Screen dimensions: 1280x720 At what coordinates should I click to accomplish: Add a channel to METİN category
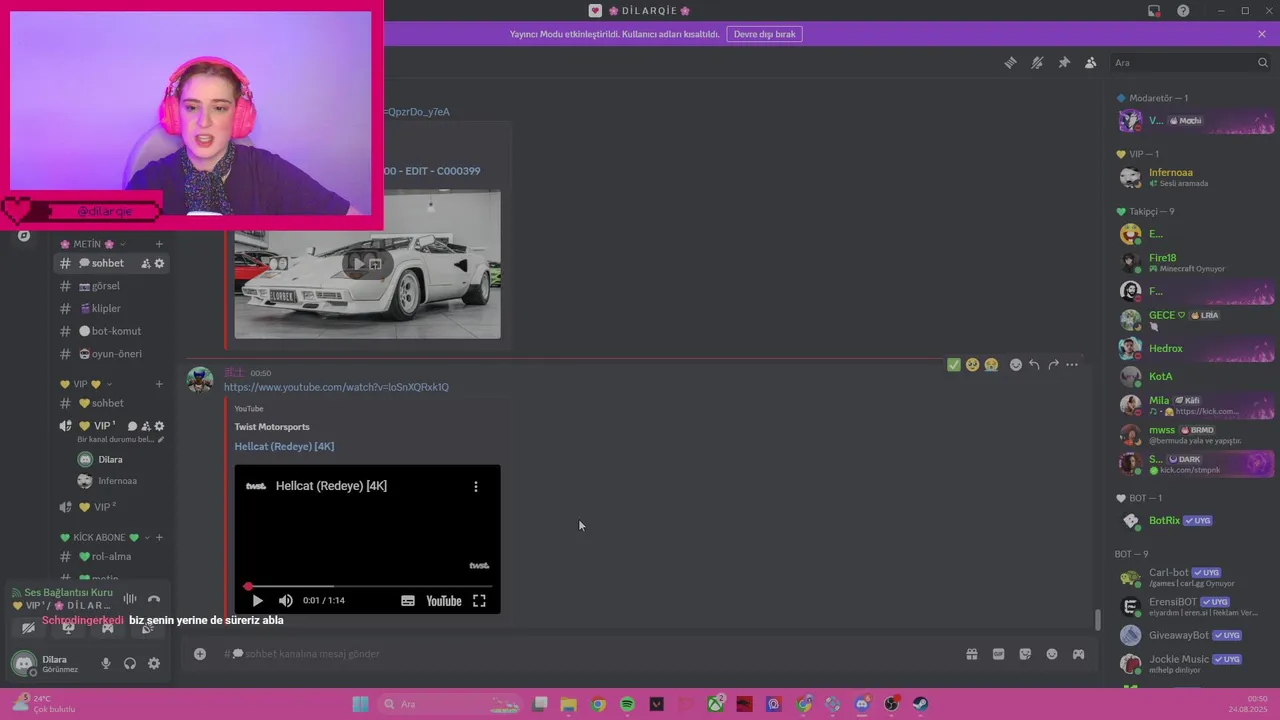[159, 244]
